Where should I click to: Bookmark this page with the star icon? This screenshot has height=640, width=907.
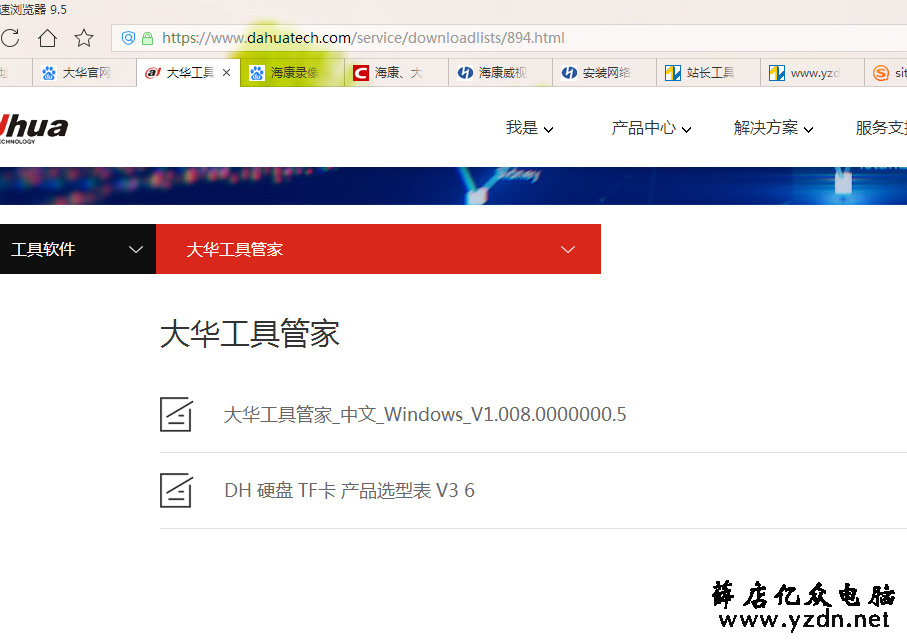84,38
